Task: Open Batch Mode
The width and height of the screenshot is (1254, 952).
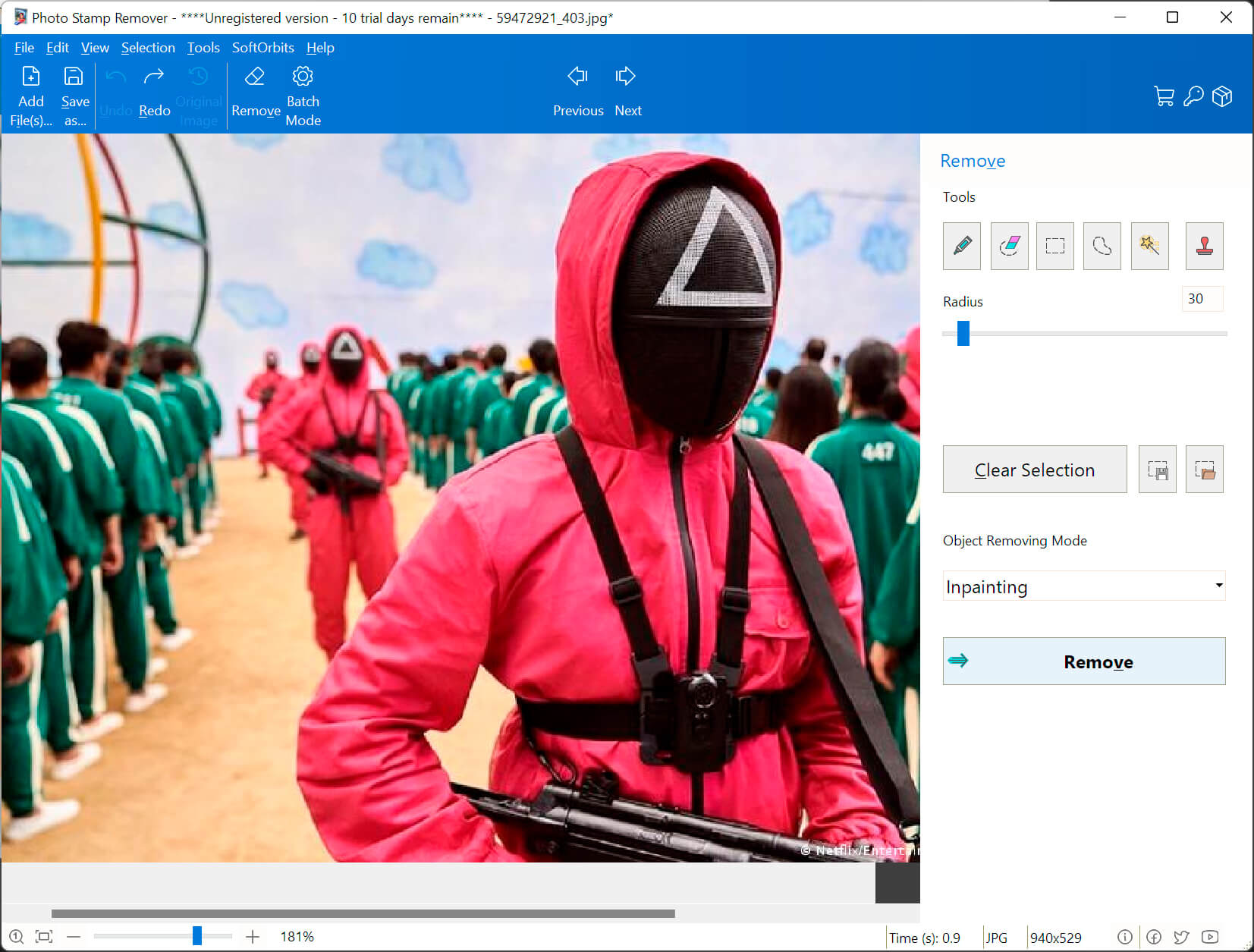Action: tap(303, 96)
